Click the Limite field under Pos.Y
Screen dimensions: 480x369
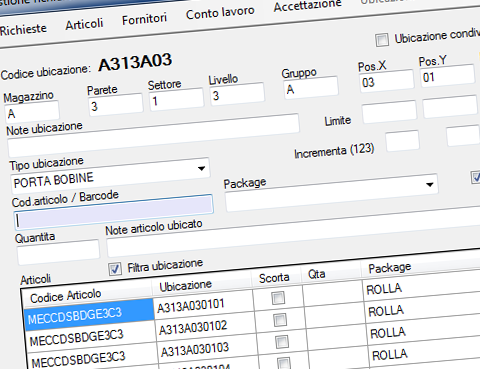tap(450, 106)
